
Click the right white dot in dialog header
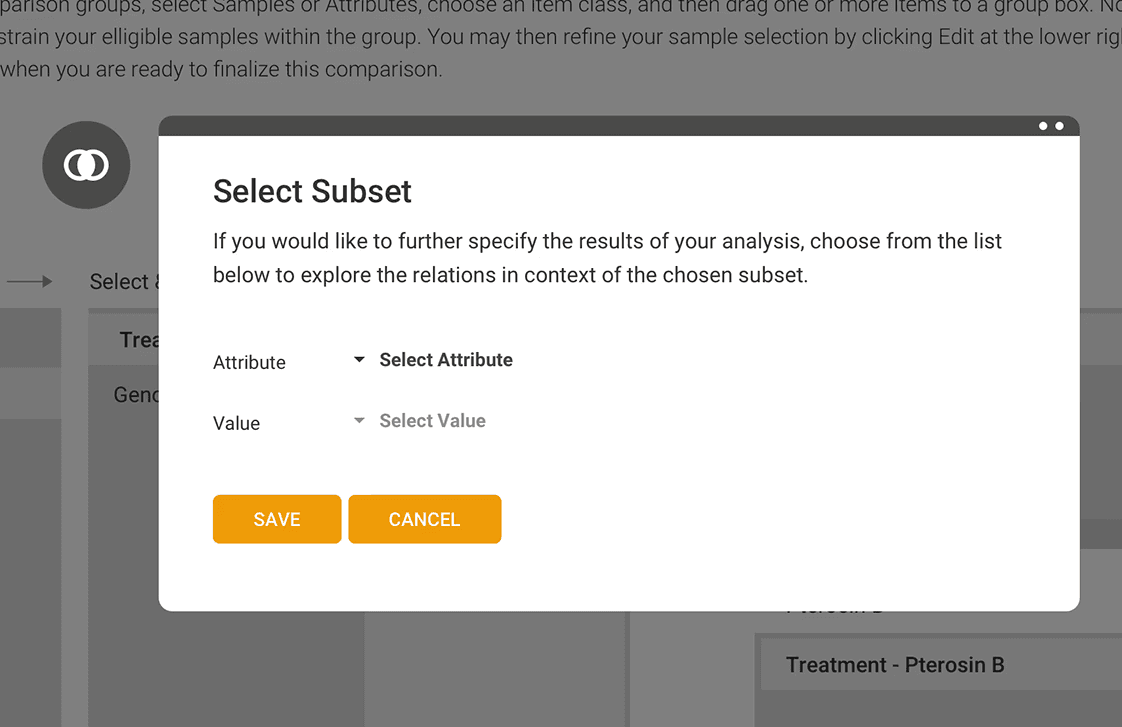click(x=1060, y=126)
